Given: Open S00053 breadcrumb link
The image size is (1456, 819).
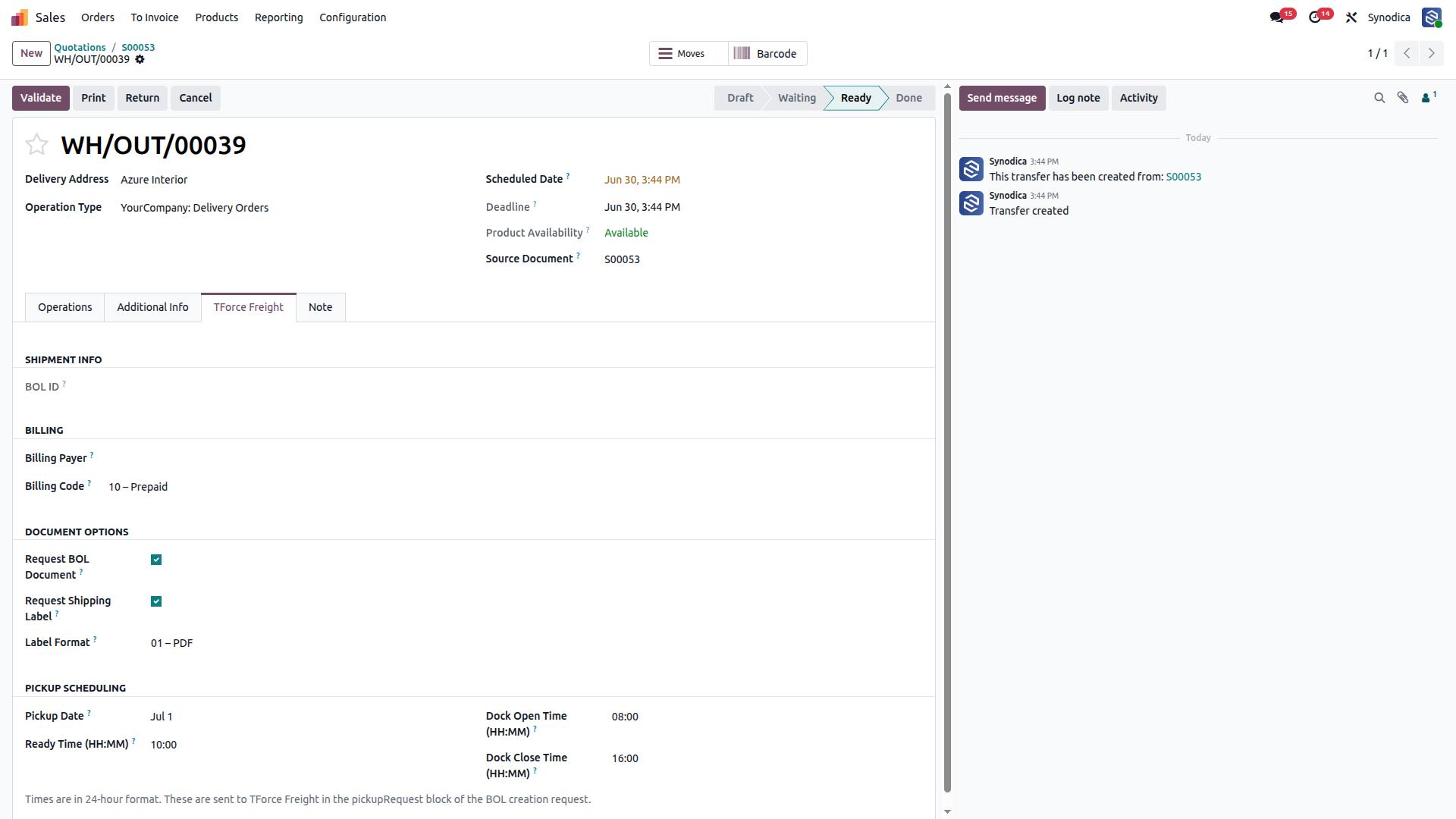Looking at the screenshot, I should pos(138,47).
